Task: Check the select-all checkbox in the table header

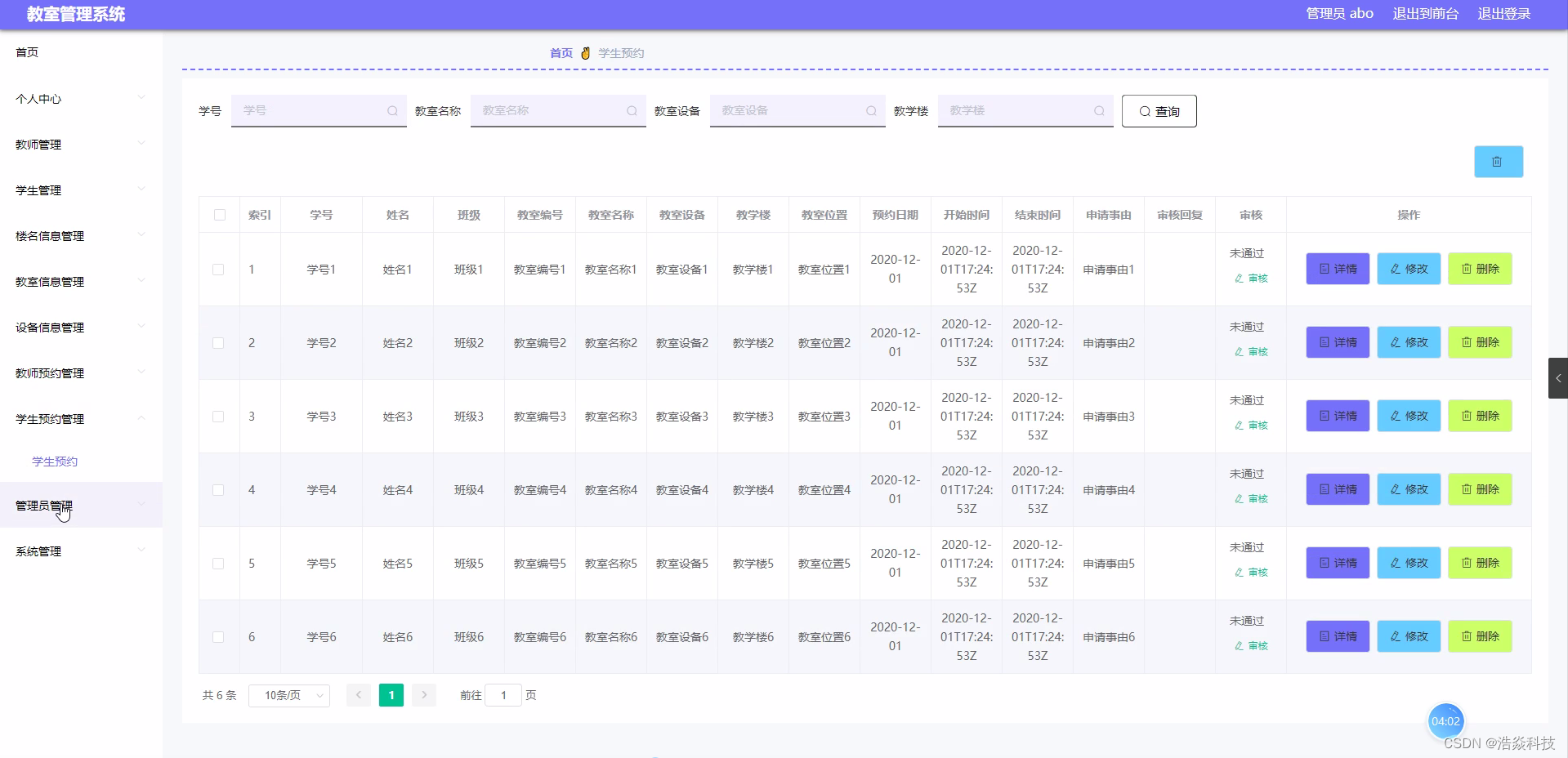Action: click(x=219, y=215)
